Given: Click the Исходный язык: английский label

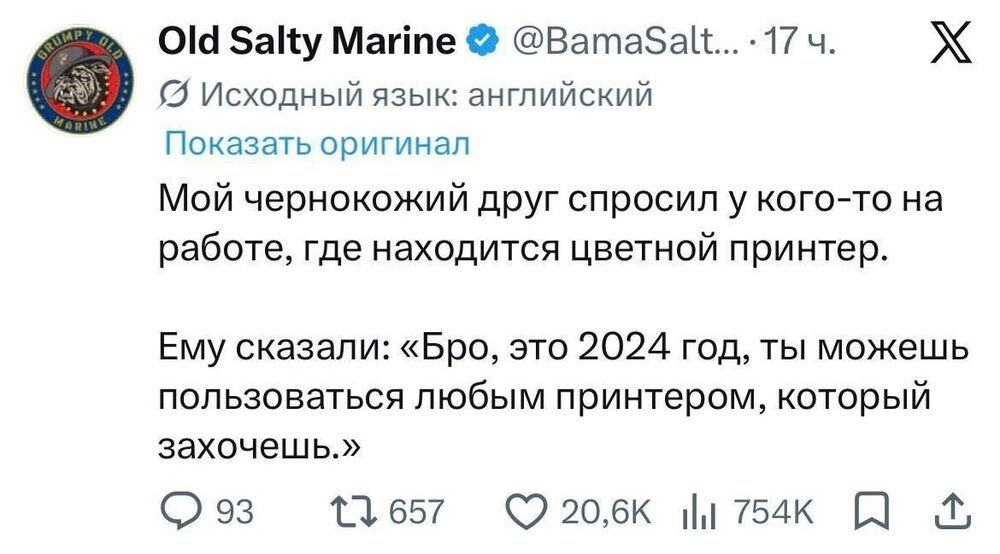Looking at the screenshot, I should point(427,95).
